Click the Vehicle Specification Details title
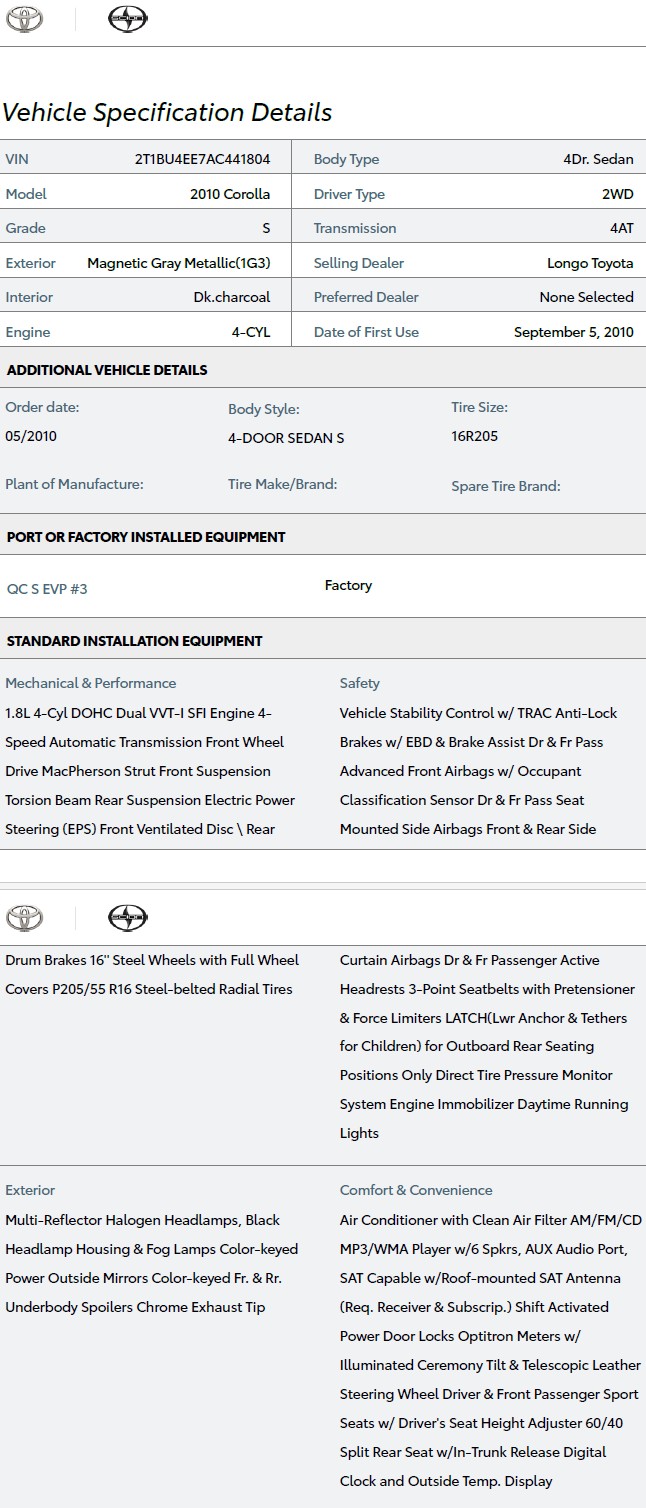The image size is (646, 1508). coord(167,113)
